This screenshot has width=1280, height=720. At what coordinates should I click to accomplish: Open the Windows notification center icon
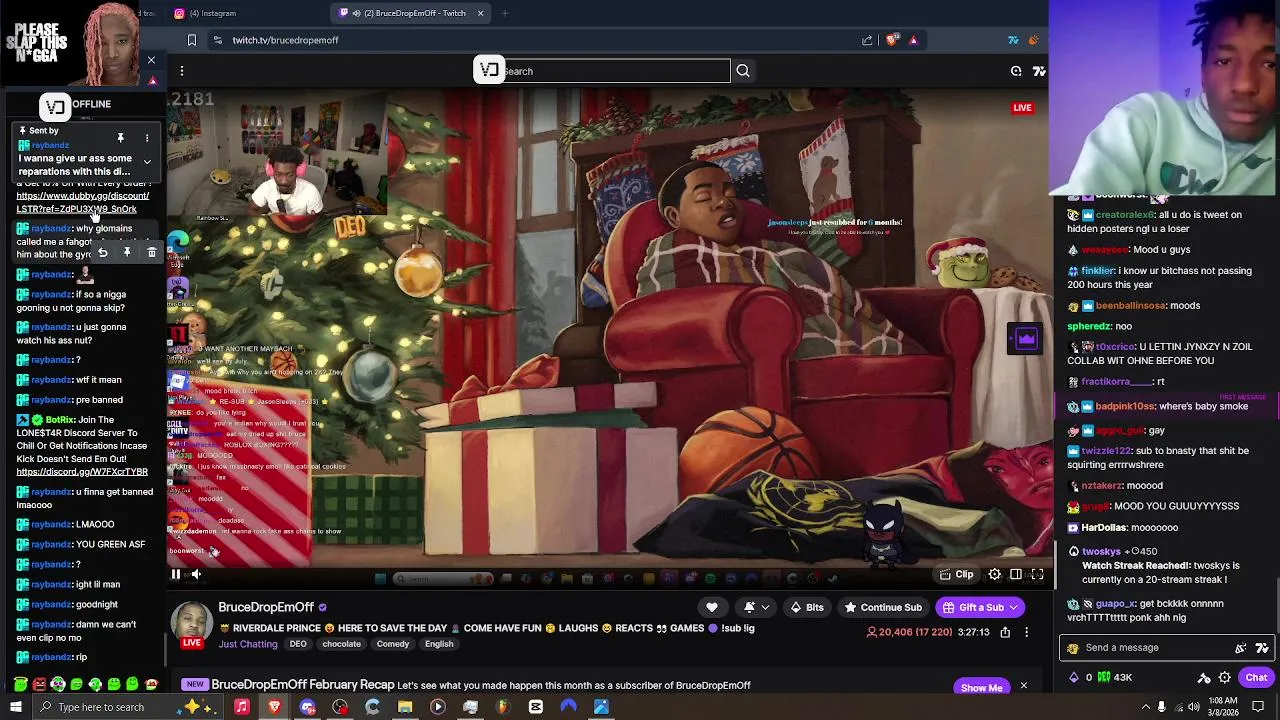tap(1258, 707)
